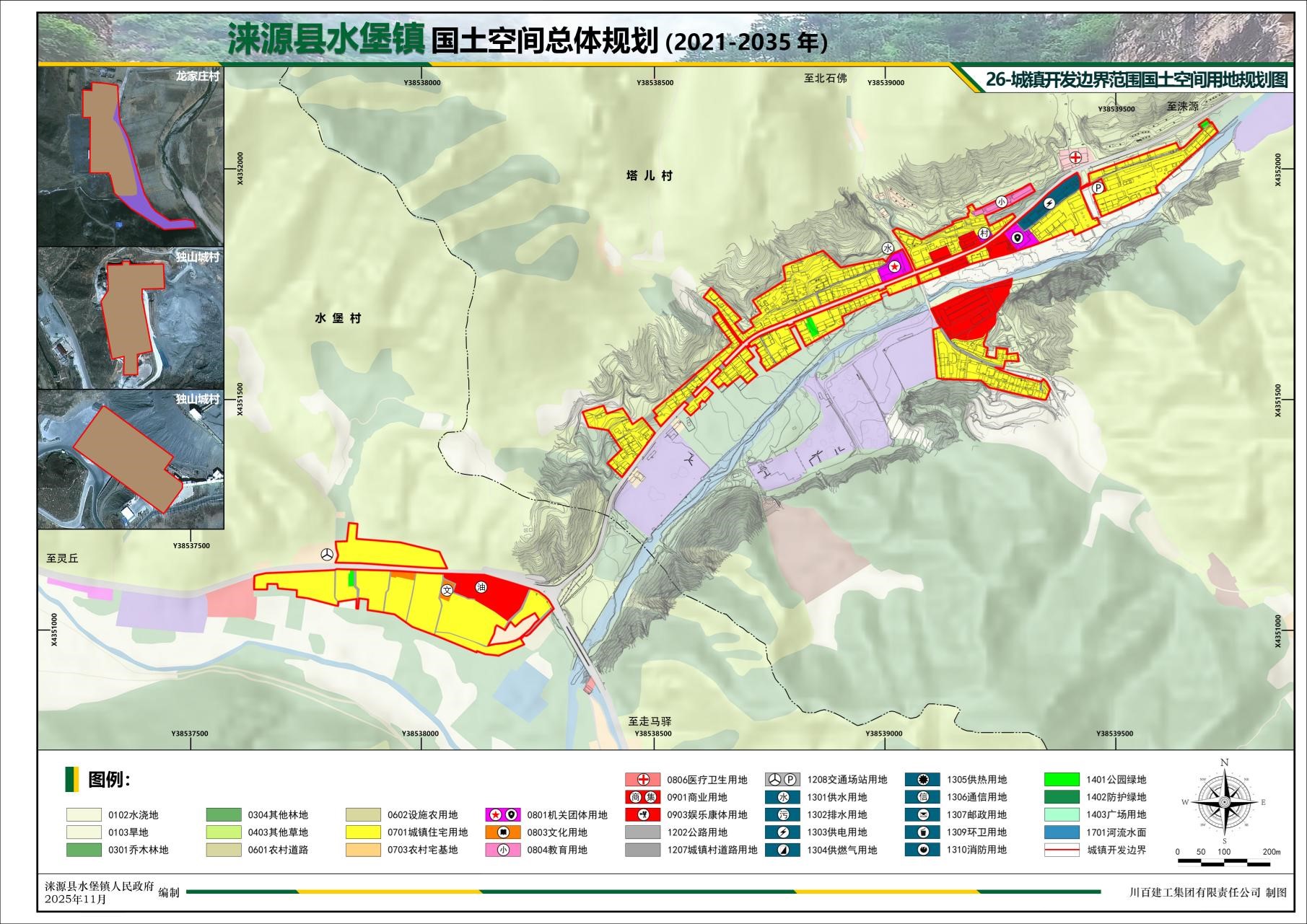Click the 图例 legend heading

pos(108,780)
